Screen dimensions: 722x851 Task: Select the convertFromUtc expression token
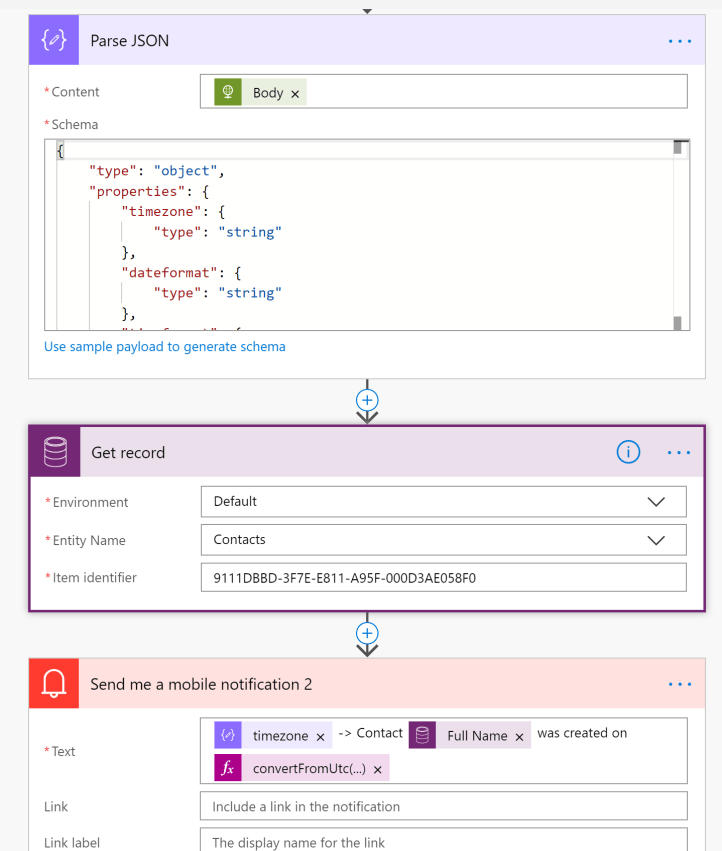click(x=308, y=769)
